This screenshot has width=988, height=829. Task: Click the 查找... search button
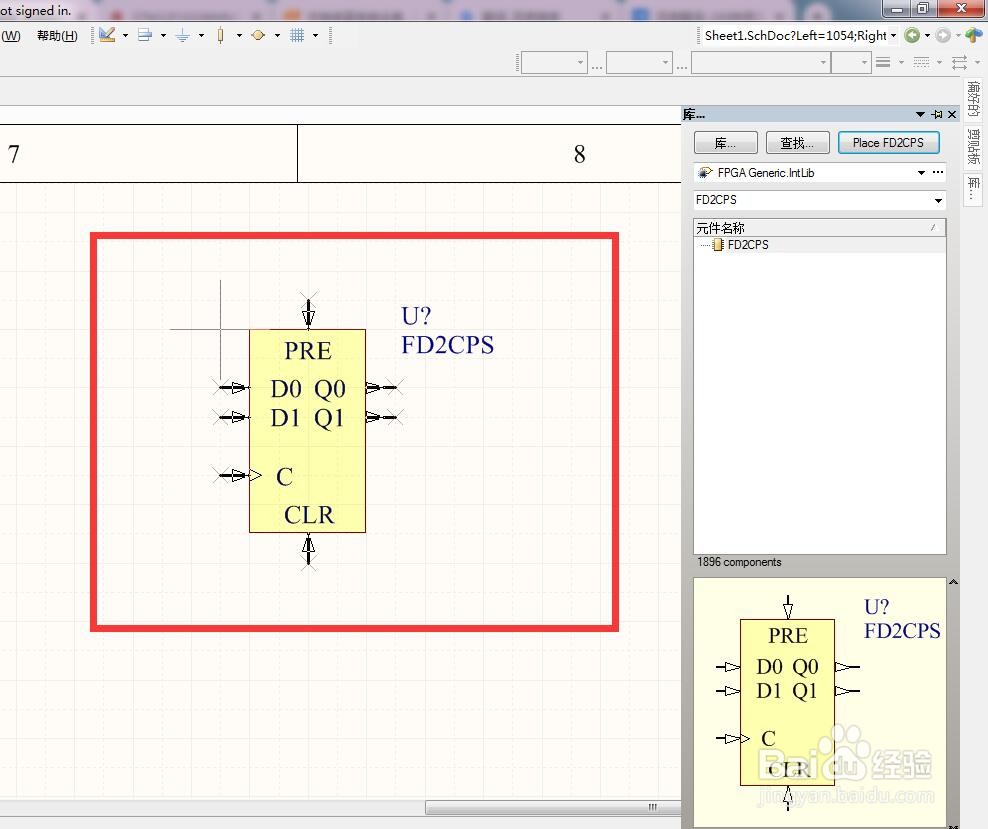tap(797, 143)
